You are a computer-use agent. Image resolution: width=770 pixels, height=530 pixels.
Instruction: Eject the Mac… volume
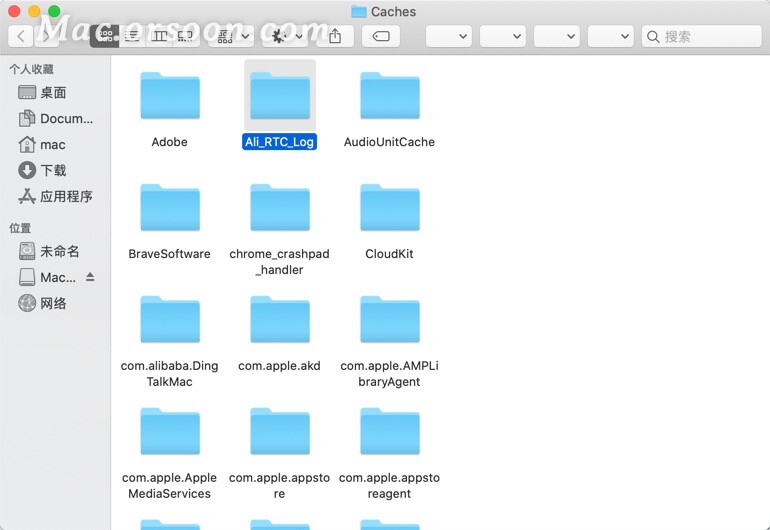pyautogui.click(x=90, y=277)
